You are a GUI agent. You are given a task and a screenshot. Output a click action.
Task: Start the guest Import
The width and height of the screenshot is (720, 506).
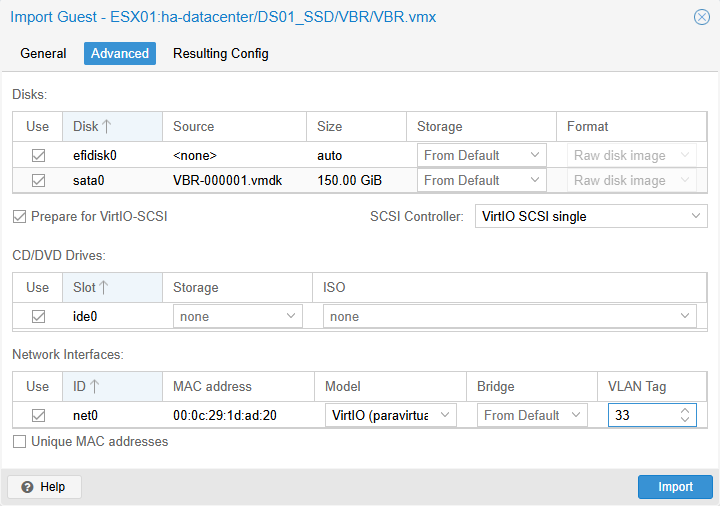(675, 487)
